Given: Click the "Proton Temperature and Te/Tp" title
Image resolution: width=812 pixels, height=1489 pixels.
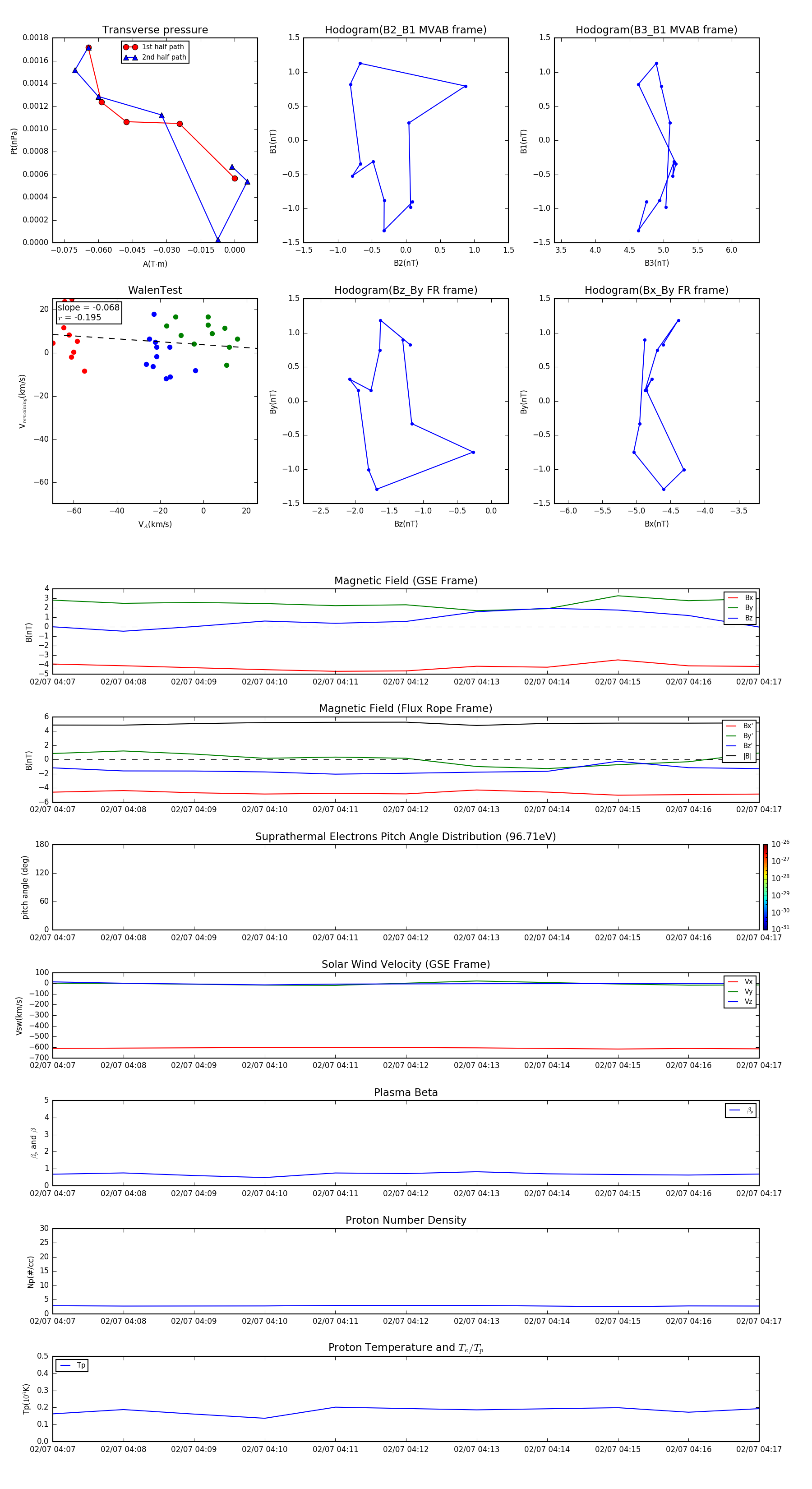Looking at the screenshot, I should coord(406,1348).
